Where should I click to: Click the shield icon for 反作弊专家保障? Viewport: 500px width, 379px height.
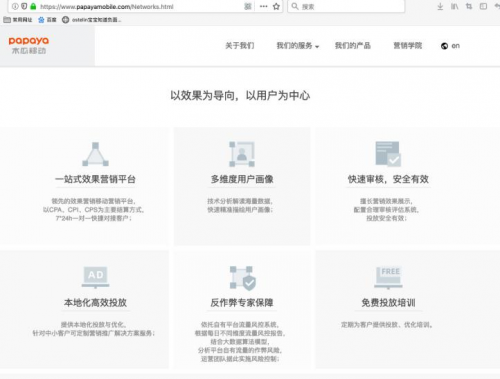(243, 278)
